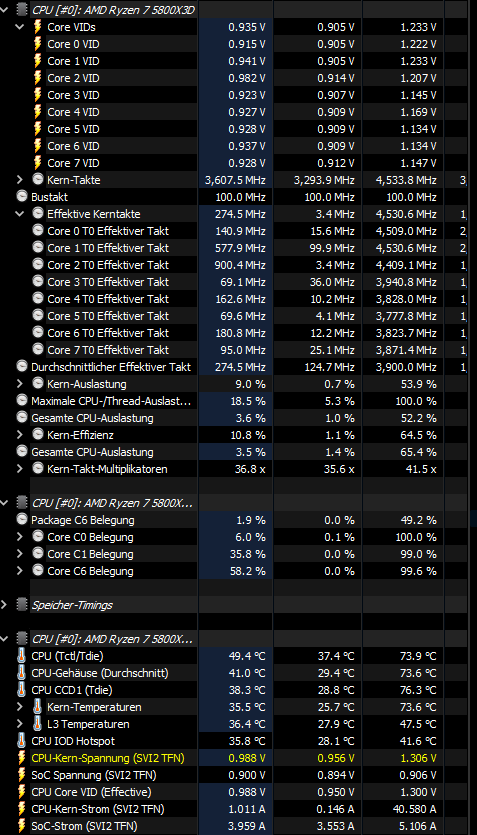Click the thermometer icon of CPU IOD Hotspot
477x835 pixels.
(22, 741)
